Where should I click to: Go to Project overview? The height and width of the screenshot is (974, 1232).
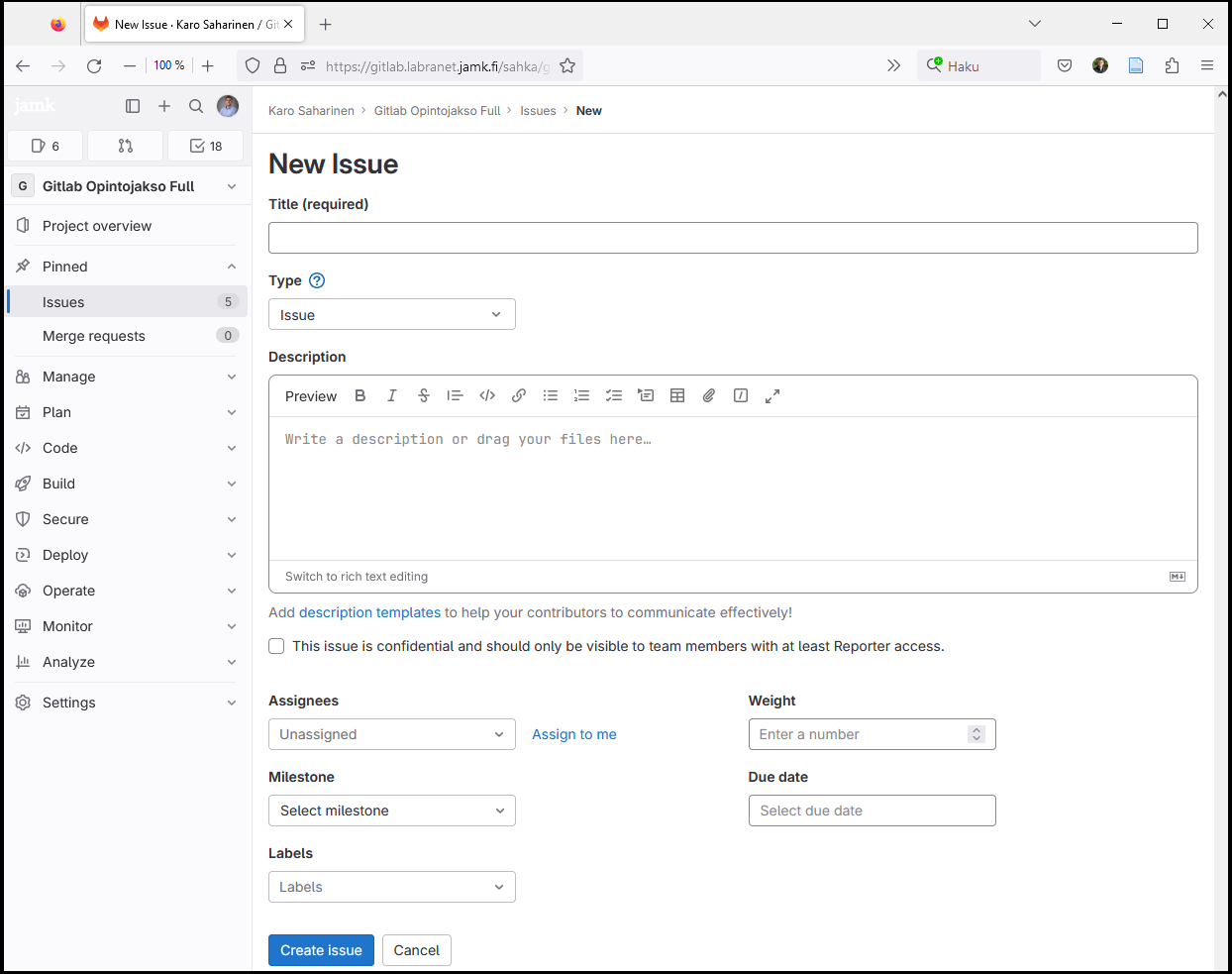click(x=97, y=226)
